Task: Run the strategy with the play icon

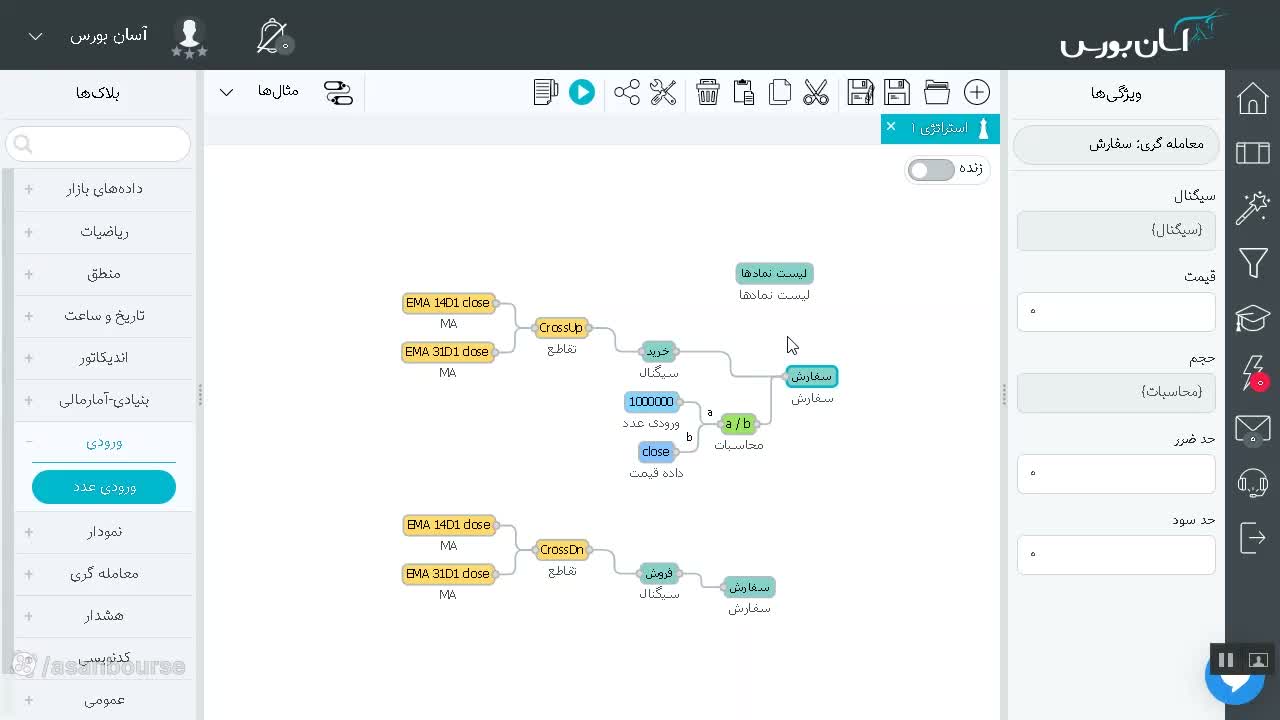Action: pos(581,92)
